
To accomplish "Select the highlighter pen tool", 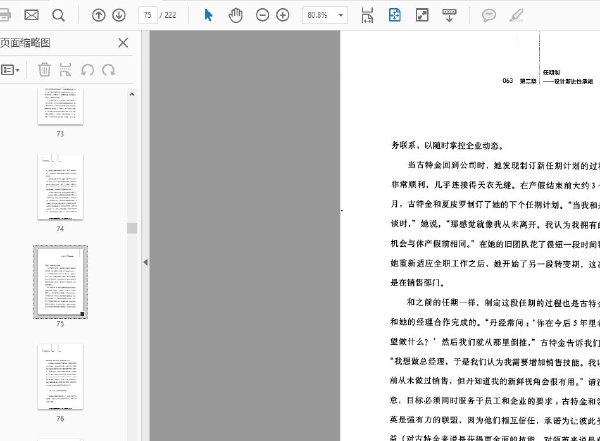I will coord(516,15).
